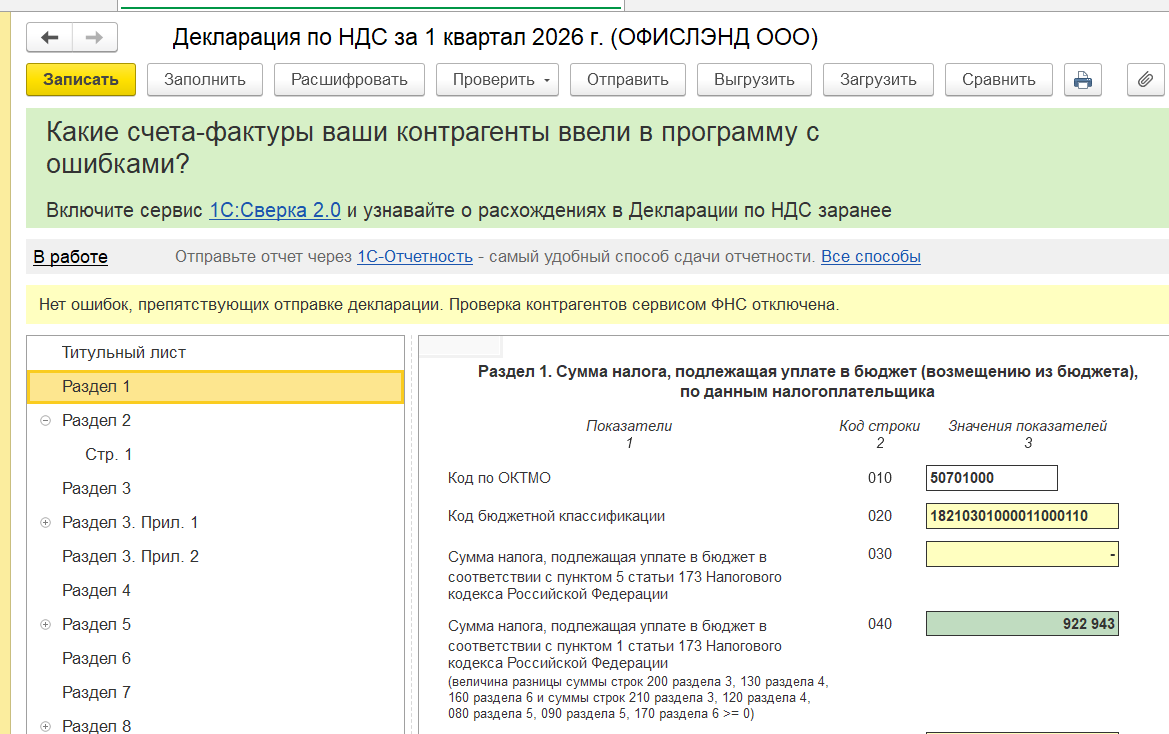Select Раздел 6 in the section tree
The height and width of the screenshot is (734, 1169).
(x=96, y=659)
